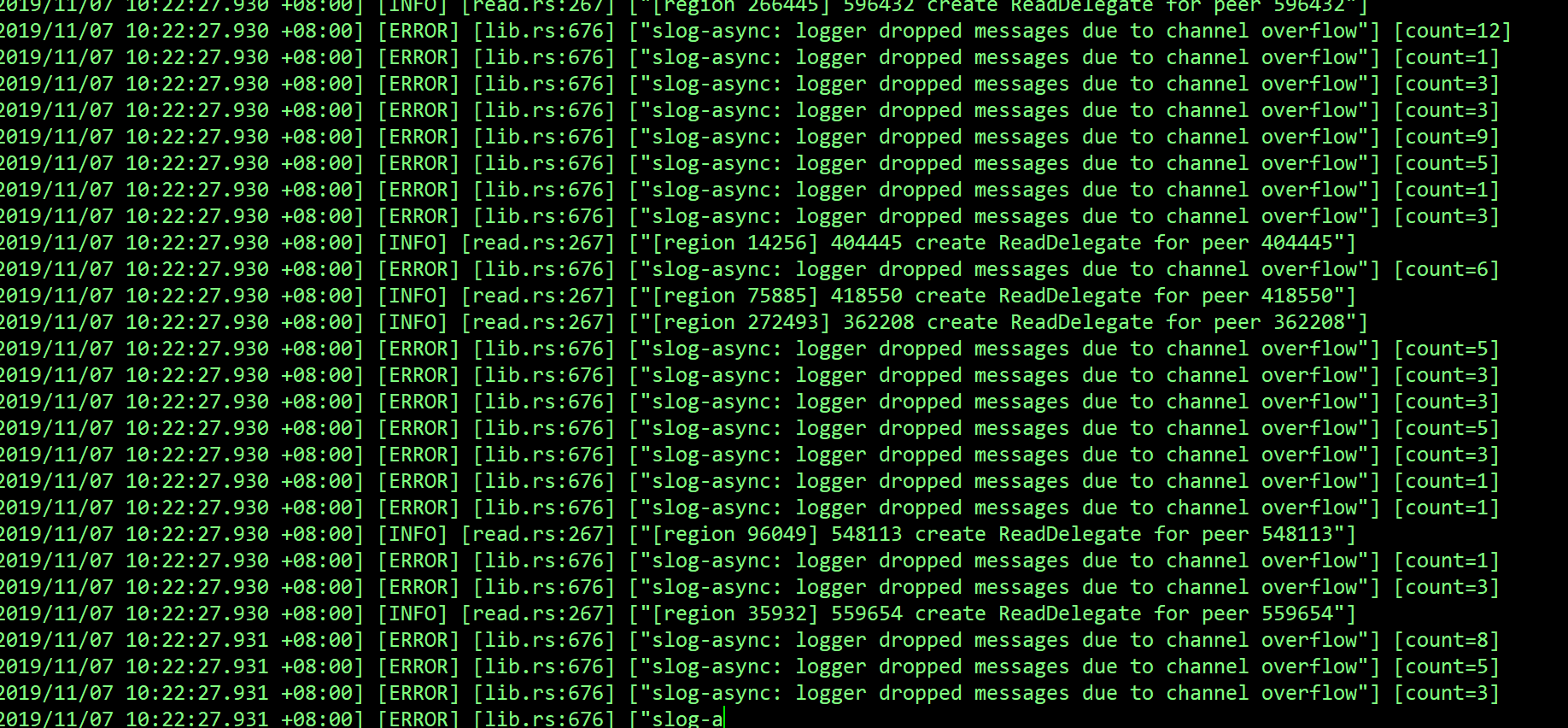This screenshot has height=728, width=1568.
Task: Click the [ERROR] tag on the count=12 line
Action: click(418, 32)
